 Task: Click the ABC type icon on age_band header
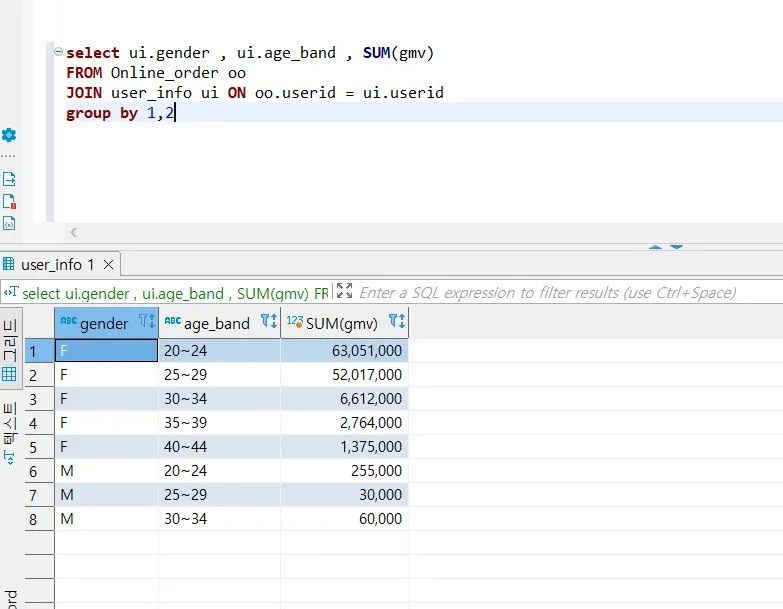[x=173, y=320]
